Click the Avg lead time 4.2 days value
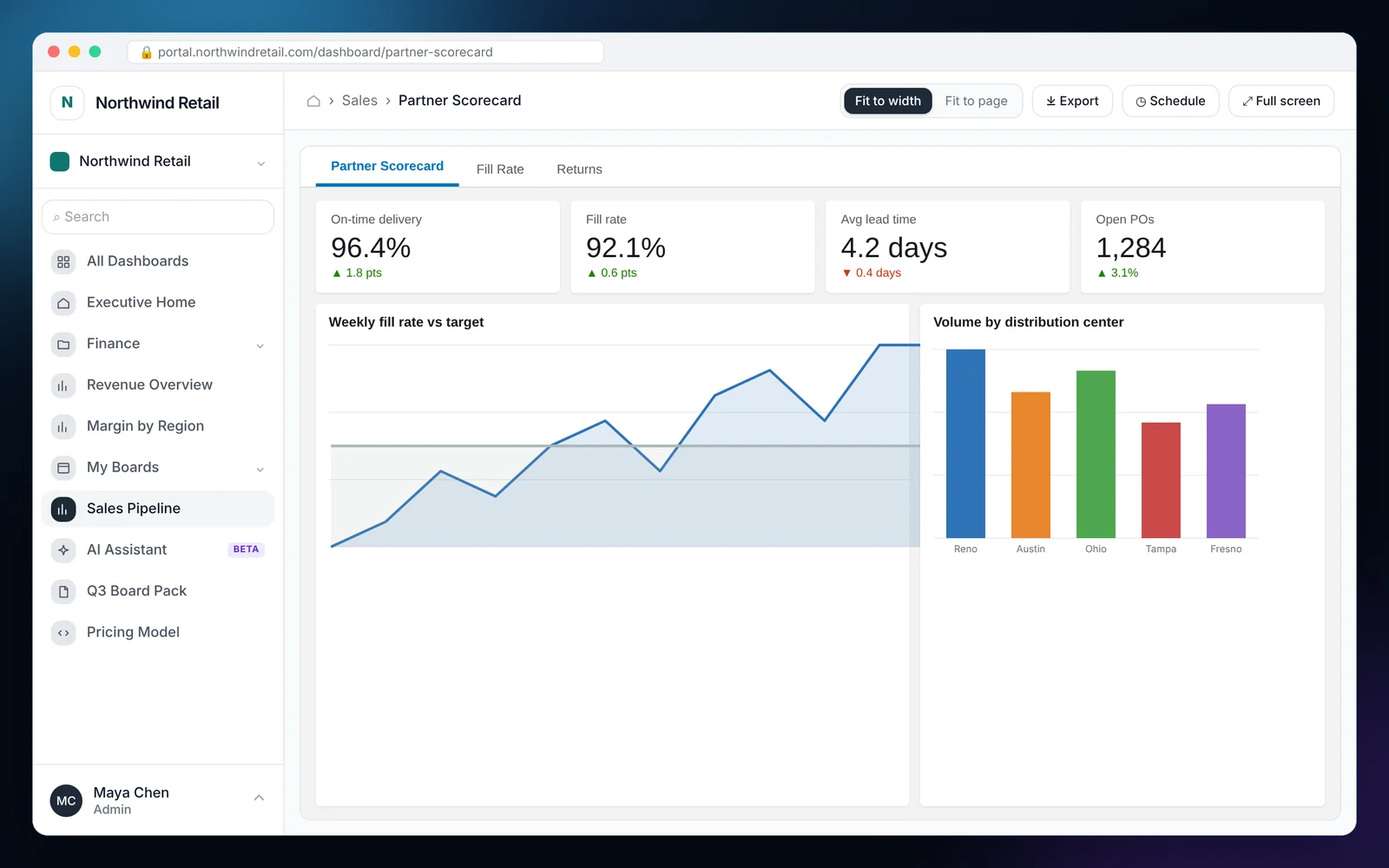1389x868 pixels. tap(893, 248)
